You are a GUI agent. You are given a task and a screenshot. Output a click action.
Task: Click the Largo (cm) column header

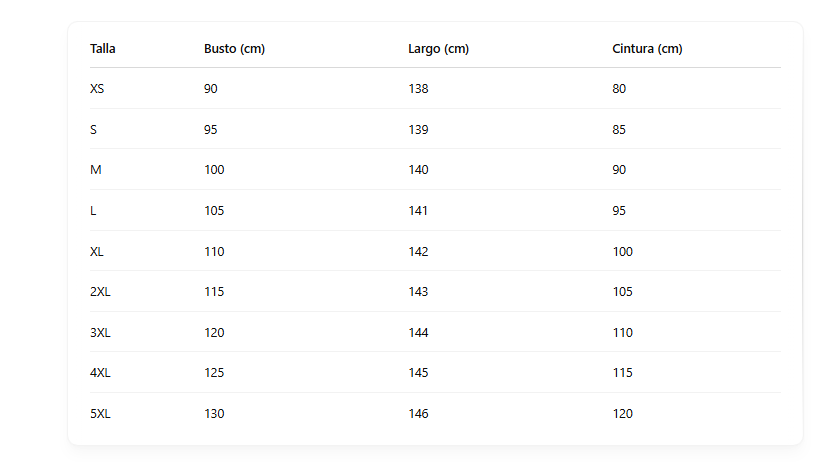[x=438, y=48]
